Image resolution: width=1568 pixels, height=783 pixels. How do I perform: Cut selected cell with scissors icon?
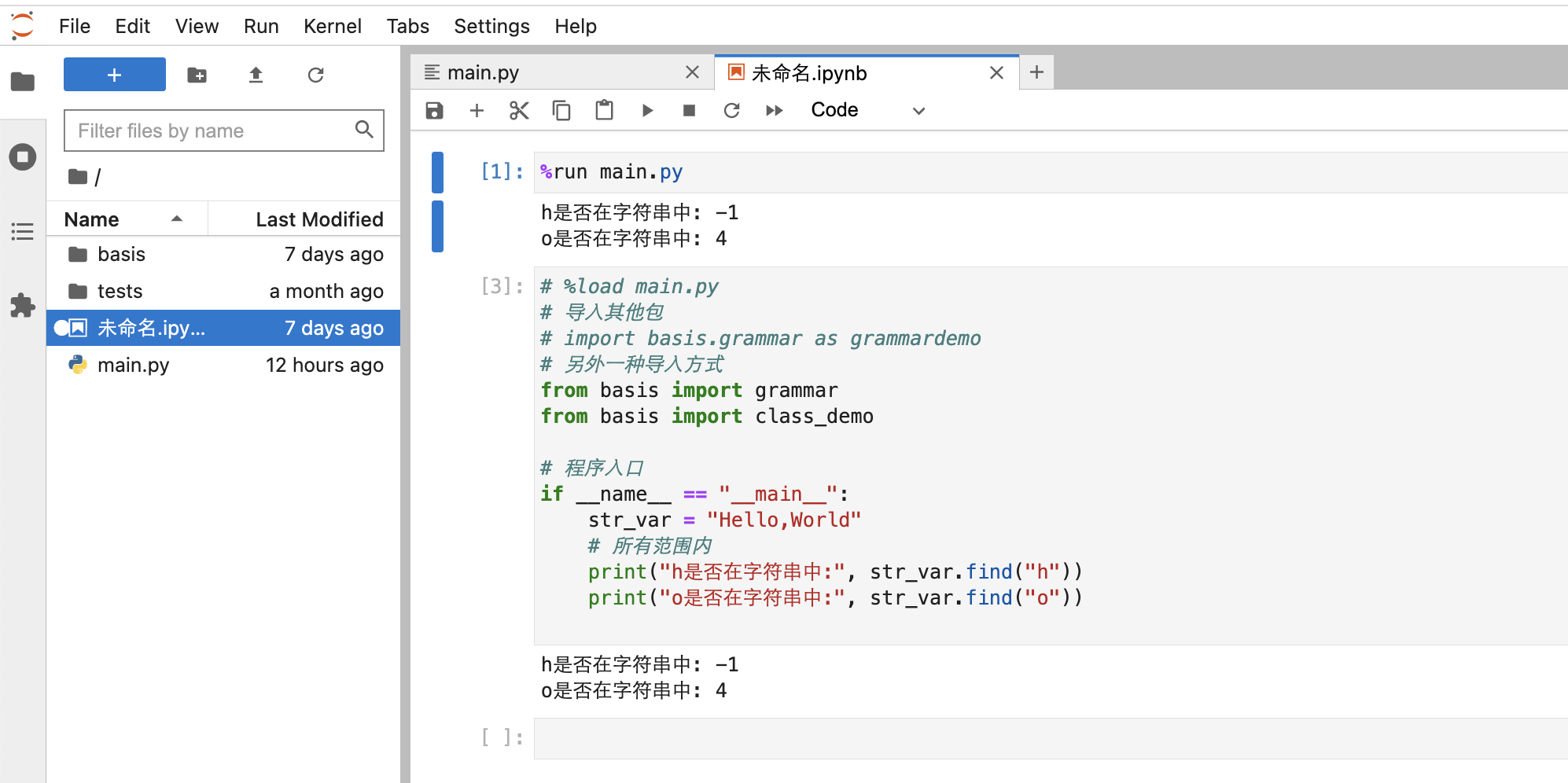tap(519, 111)
